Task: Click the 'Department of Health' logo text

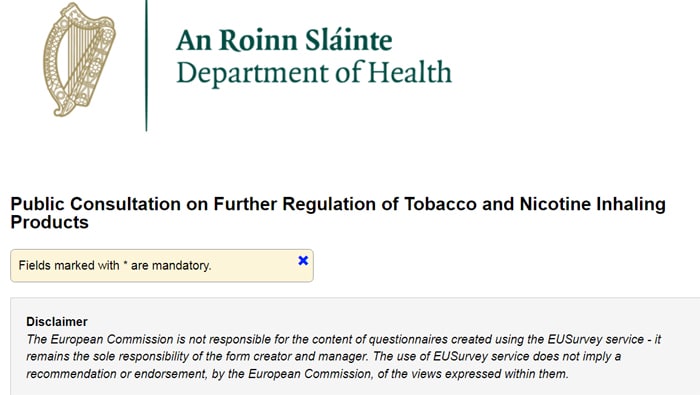Action: tap(314, 72)
